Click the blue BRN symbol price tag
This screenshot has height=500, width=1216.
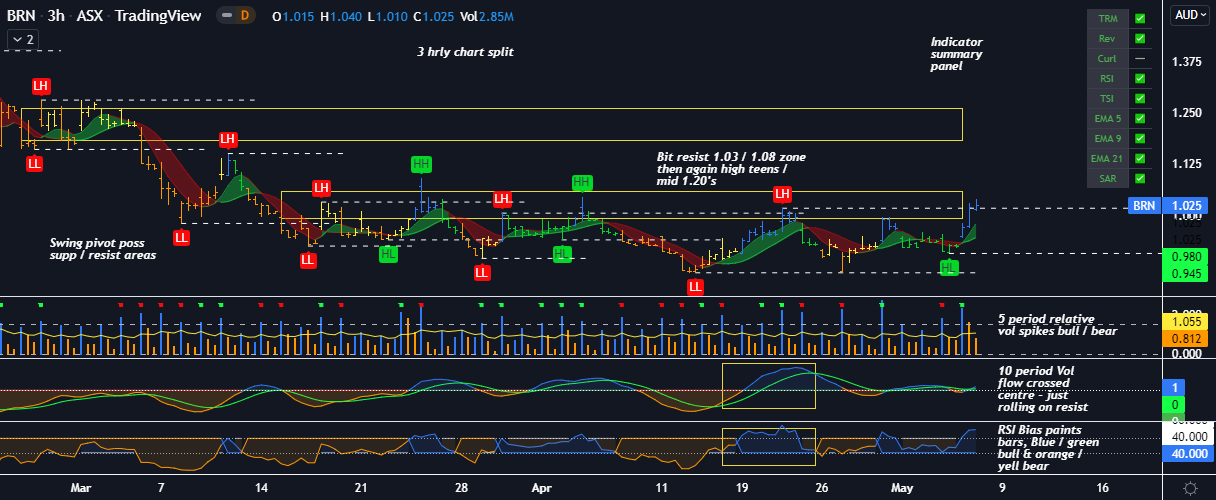[x=1144, y=206]
